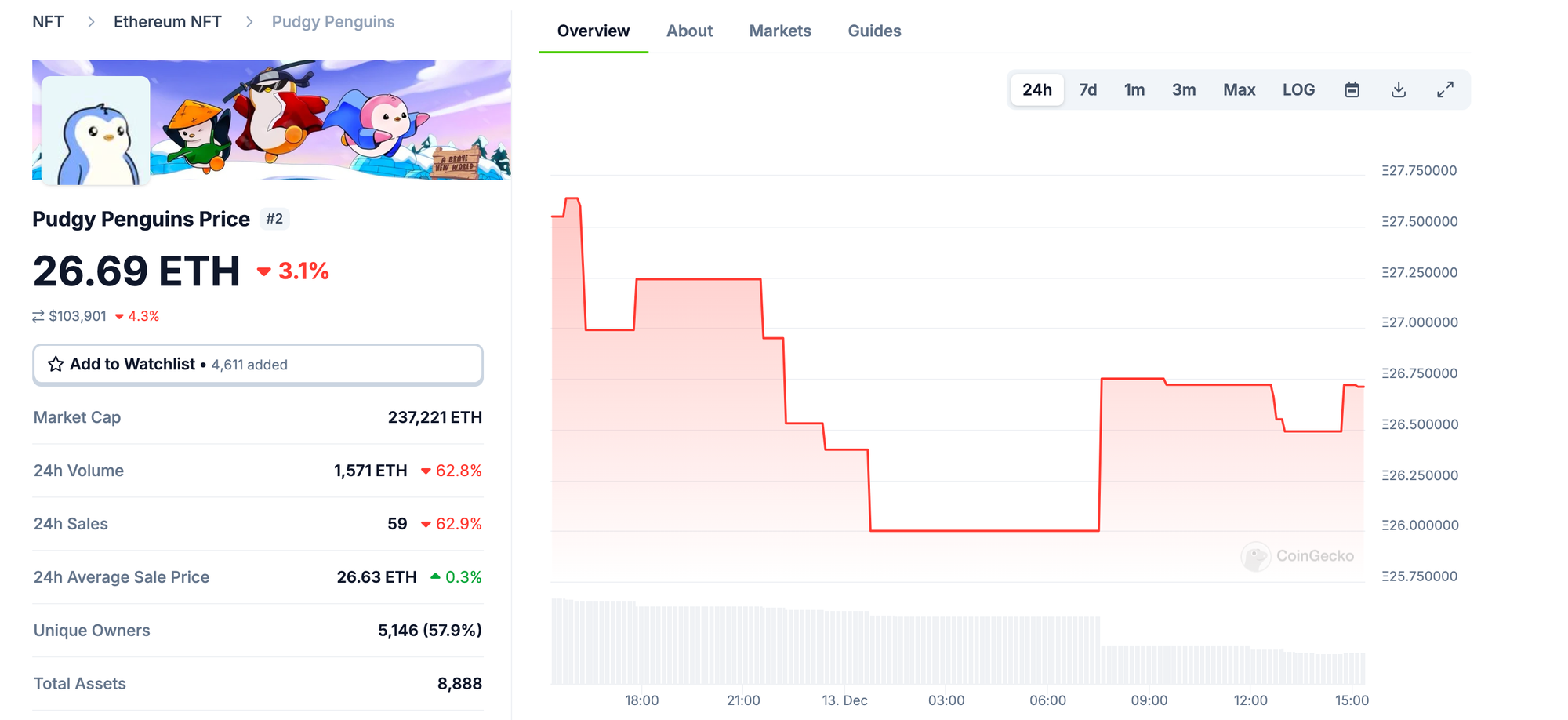Switch chart range to 1m
This screenshot has width=1568, height=720.
(x=1134, y=89)
